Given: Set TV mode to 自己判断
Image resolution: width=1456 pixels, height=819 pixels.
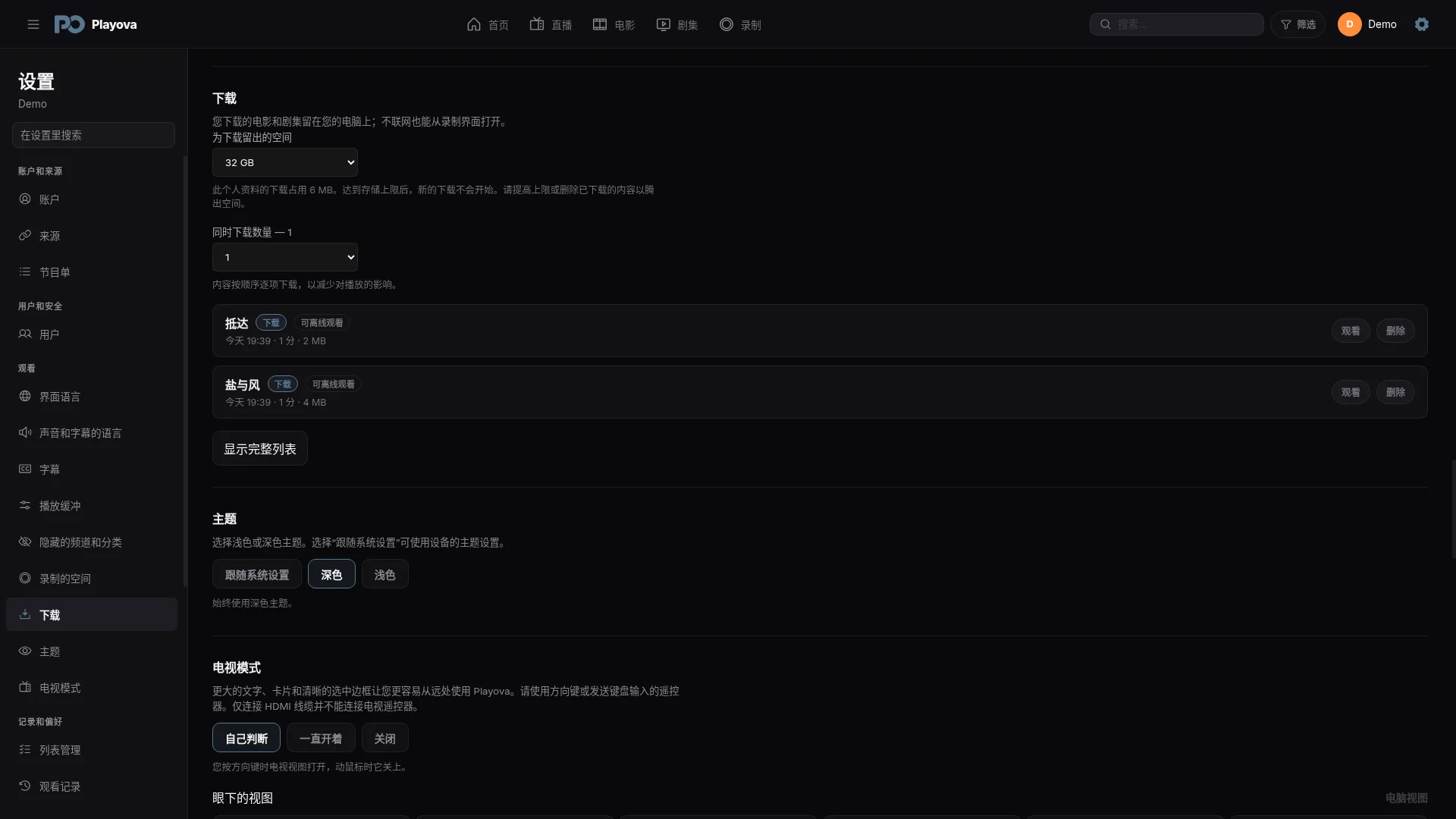Looking at the screenshot, I should [x=246, y=738].
